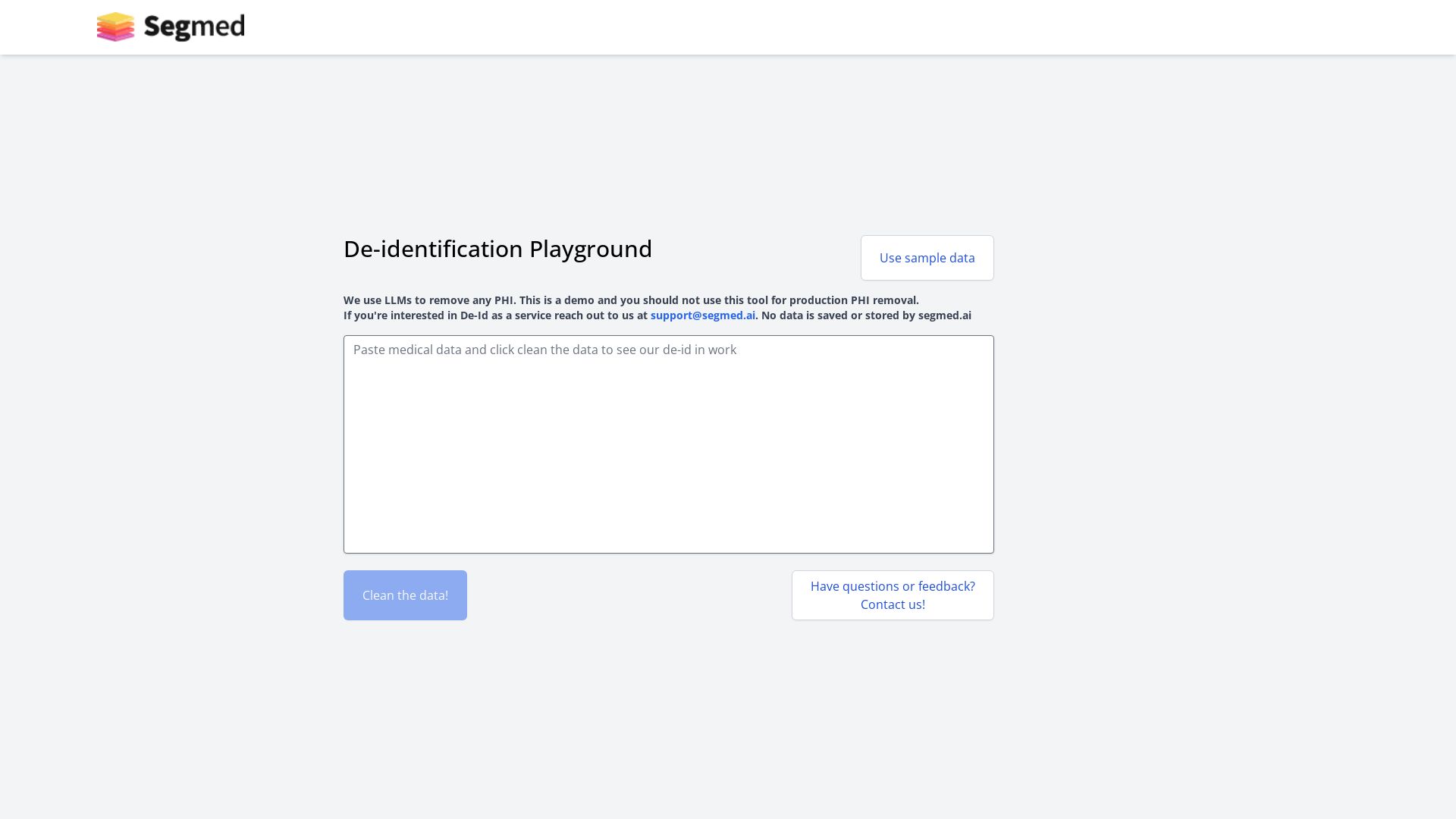Viewport: 1456px width, 819px height.
Task: Click 'reach out to us at' text before email
Action: (x=601, y=315)
